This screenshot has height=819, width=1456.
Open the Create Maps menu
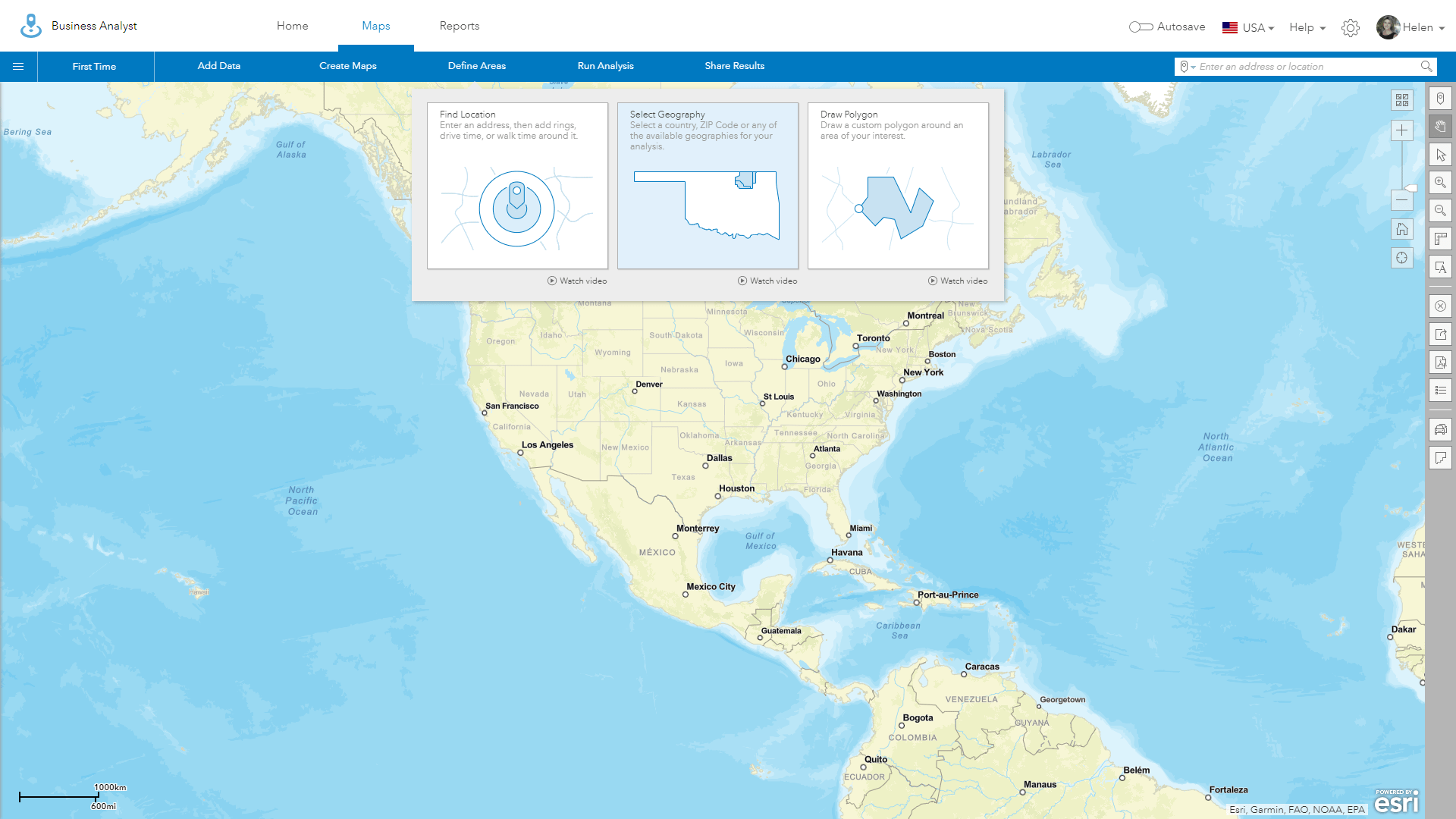click(x=348, y=67)
